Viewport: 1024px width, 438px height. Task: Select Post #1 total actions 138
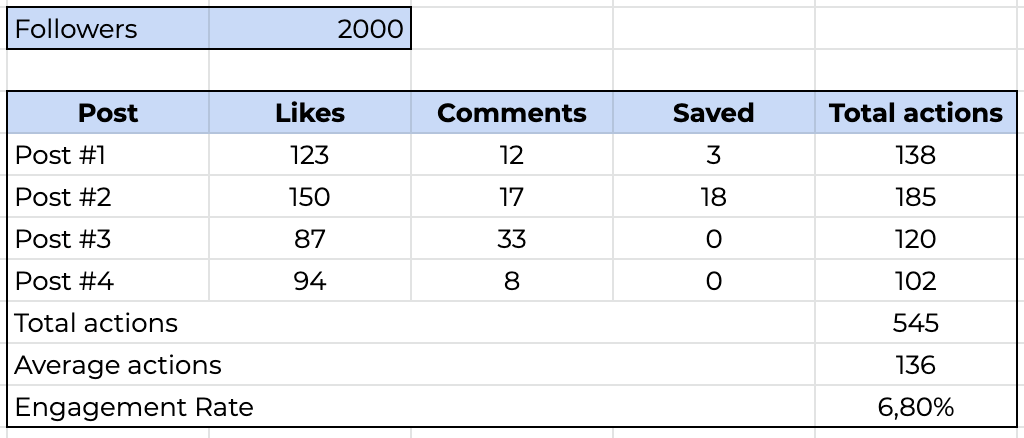(x=915, y=155)
